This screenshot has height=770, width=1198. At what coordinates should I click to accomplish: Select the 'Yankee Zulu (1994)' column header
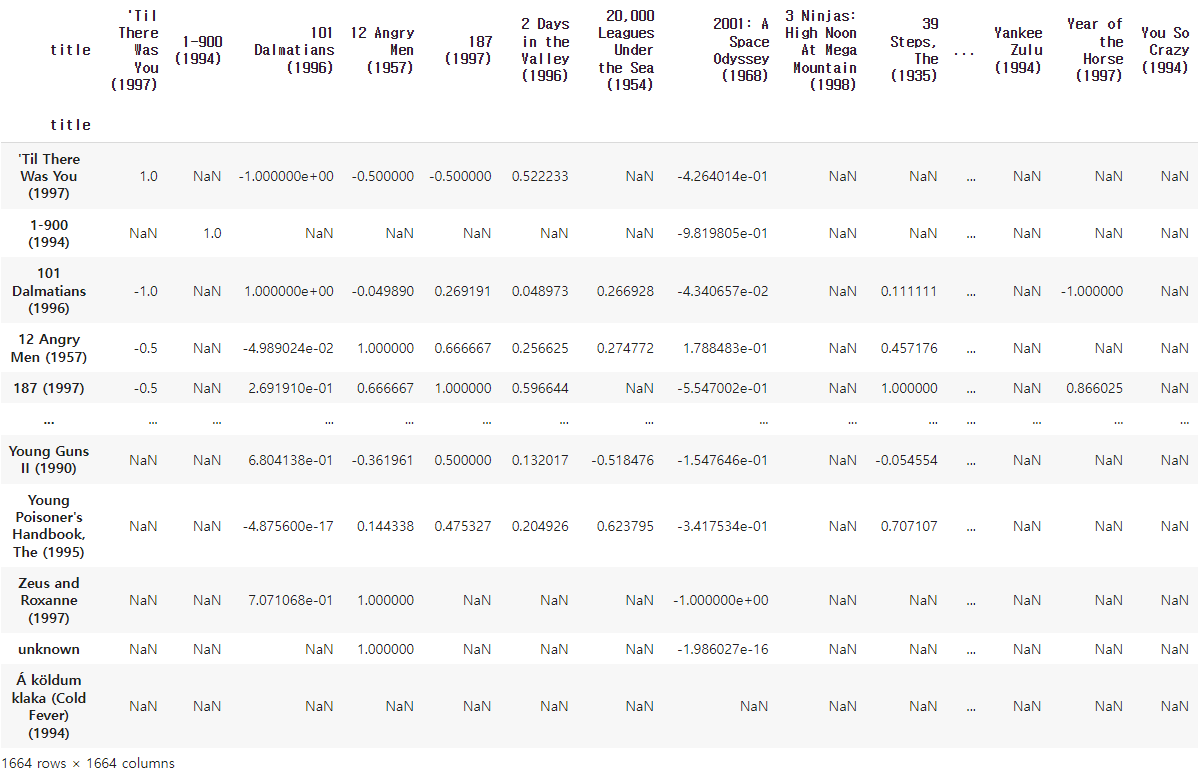click(1018, 50)
